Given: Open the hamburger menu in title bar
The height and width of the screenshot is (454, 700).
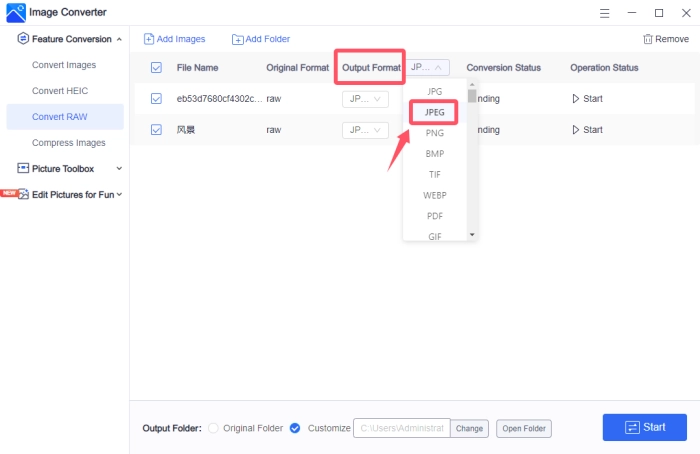Looking at the screenshot, I should [x=606, y=13].
